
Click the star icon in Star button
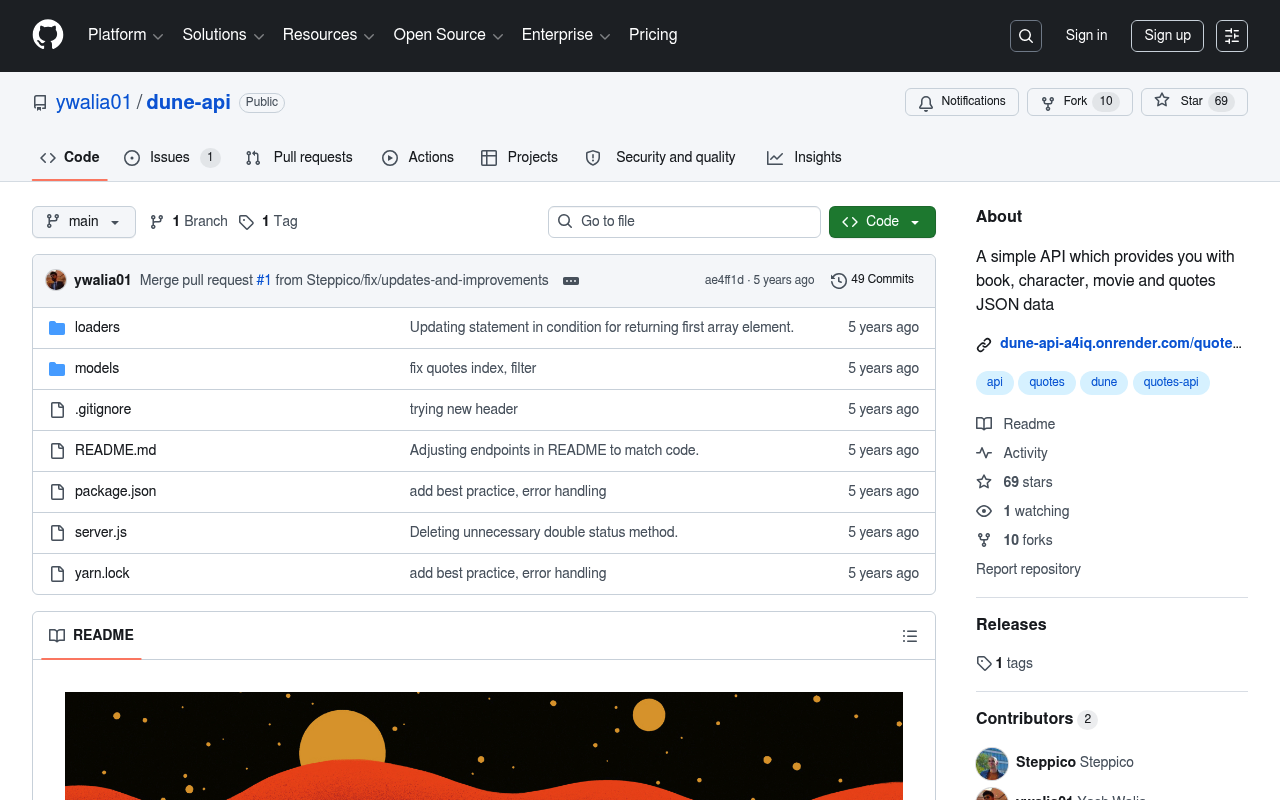tap(1162, 101)
